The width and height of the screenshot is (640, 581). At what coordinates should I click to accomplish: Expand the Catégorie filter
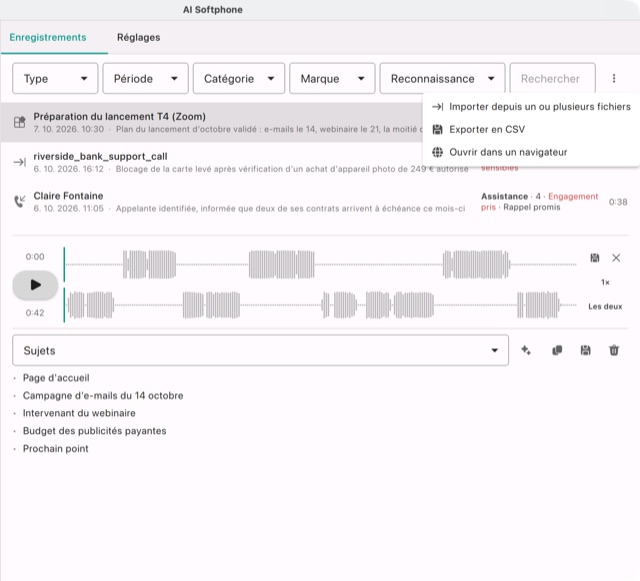point(239,78)
